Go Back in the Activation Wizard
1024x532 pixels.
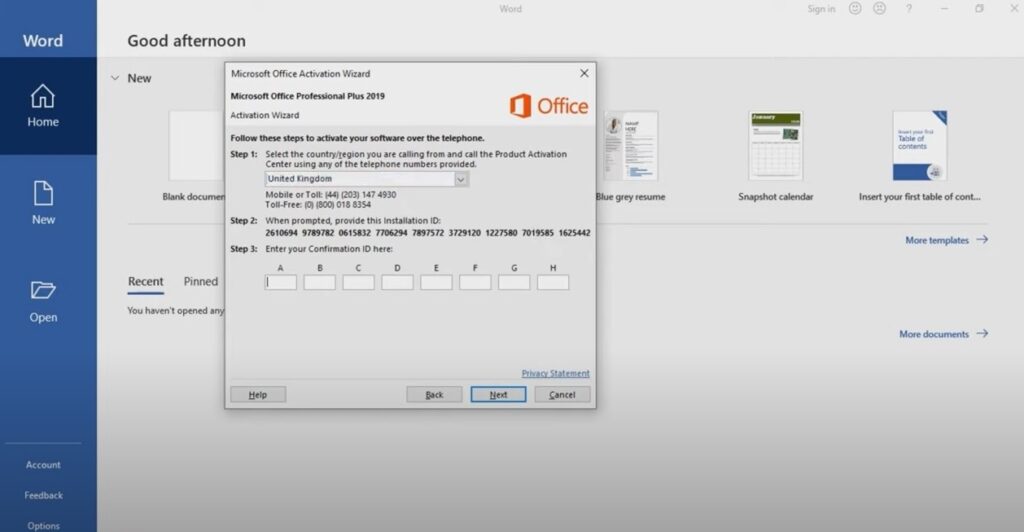point(434,394)
